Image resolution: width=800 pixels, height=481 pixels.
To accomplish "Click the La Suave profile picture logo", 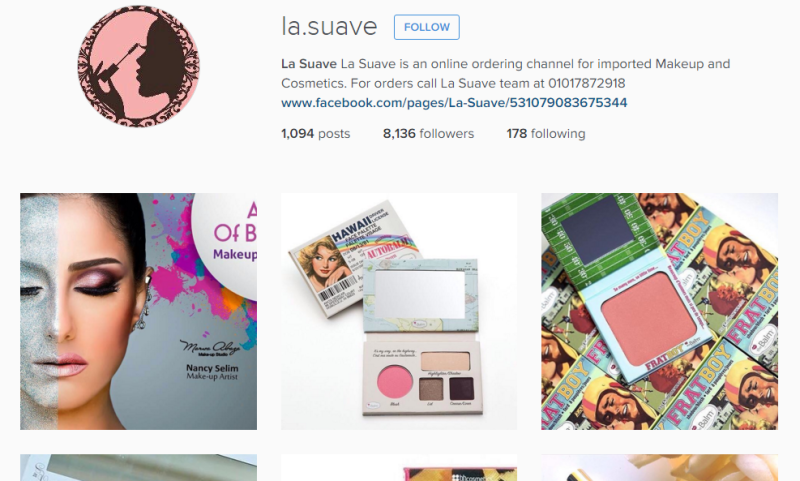I will point(138,66).
